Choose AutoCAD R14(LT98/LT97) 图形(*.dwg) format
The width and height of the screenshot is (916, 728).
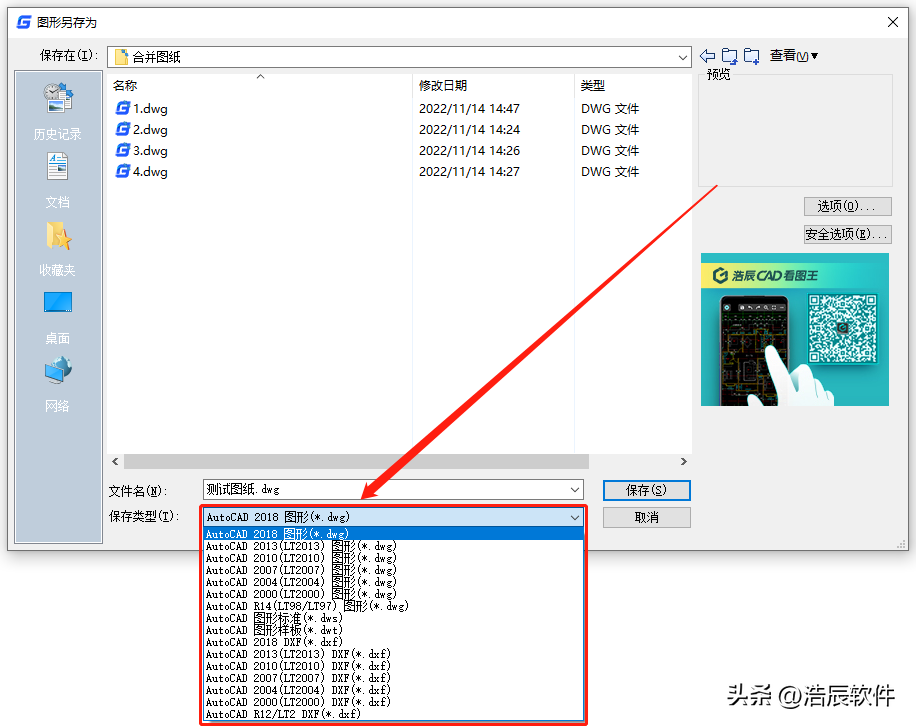(x=394, y=606)
